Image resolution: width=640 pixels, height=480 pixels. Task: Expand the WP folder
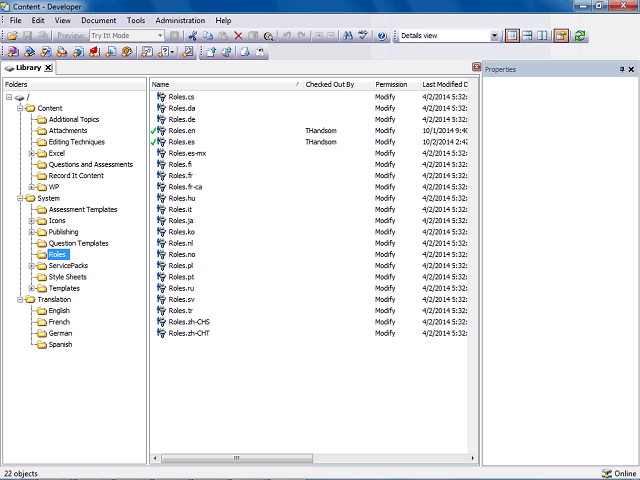[31, 187]
